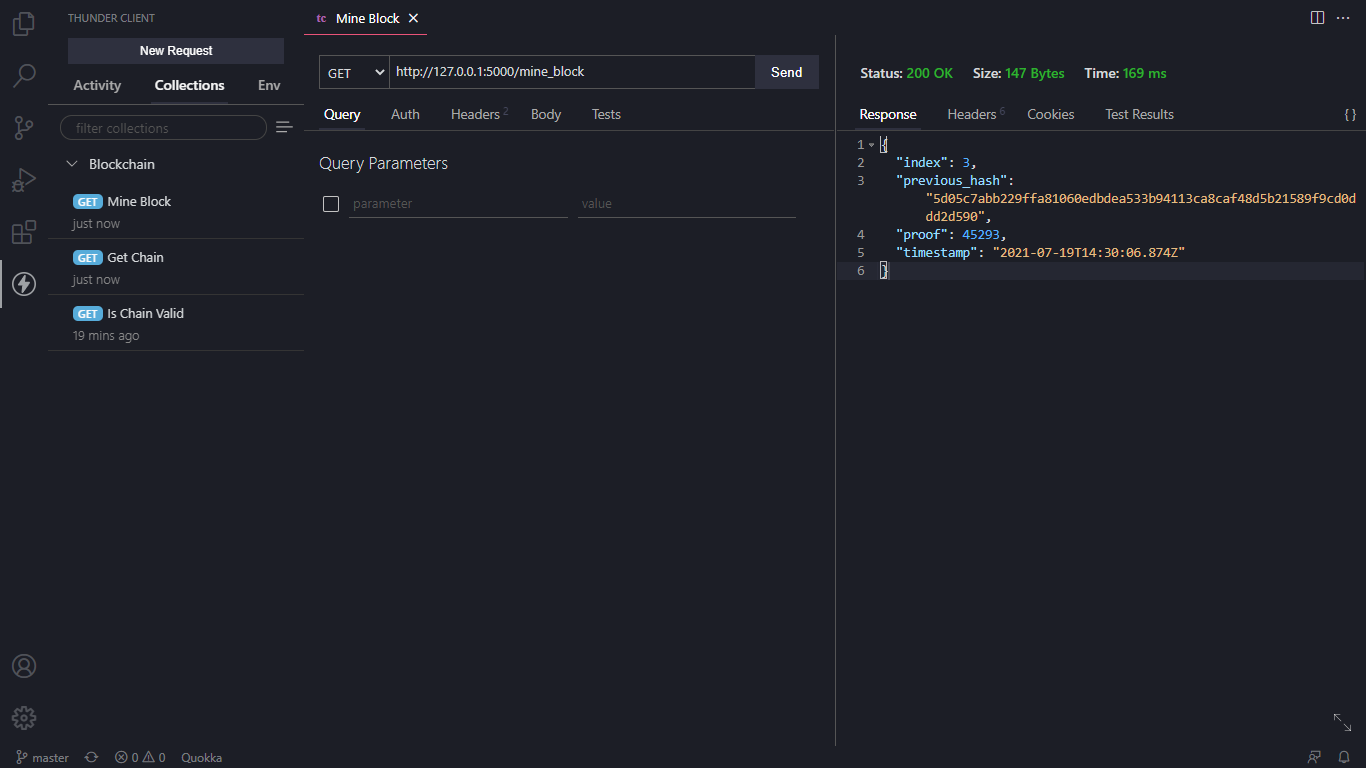Click Quokka in the status bar
The height and width of the screenshot is (768, 1366).
[202, 758]
